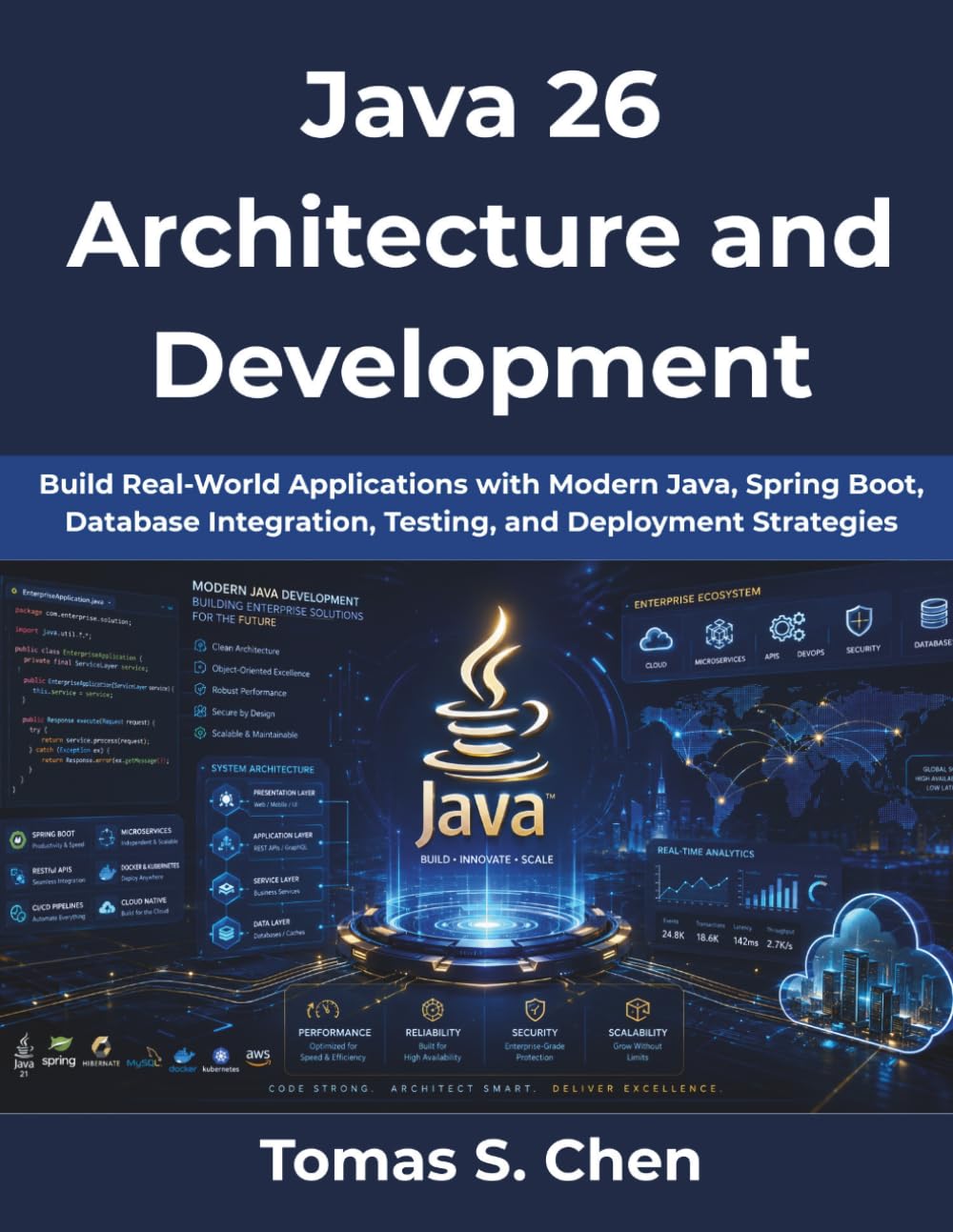Click the 'DELIVER EXCELLENCE.' gold text
The height and width of the screenshot is (1232, 953).
[x=637, y=1088]
